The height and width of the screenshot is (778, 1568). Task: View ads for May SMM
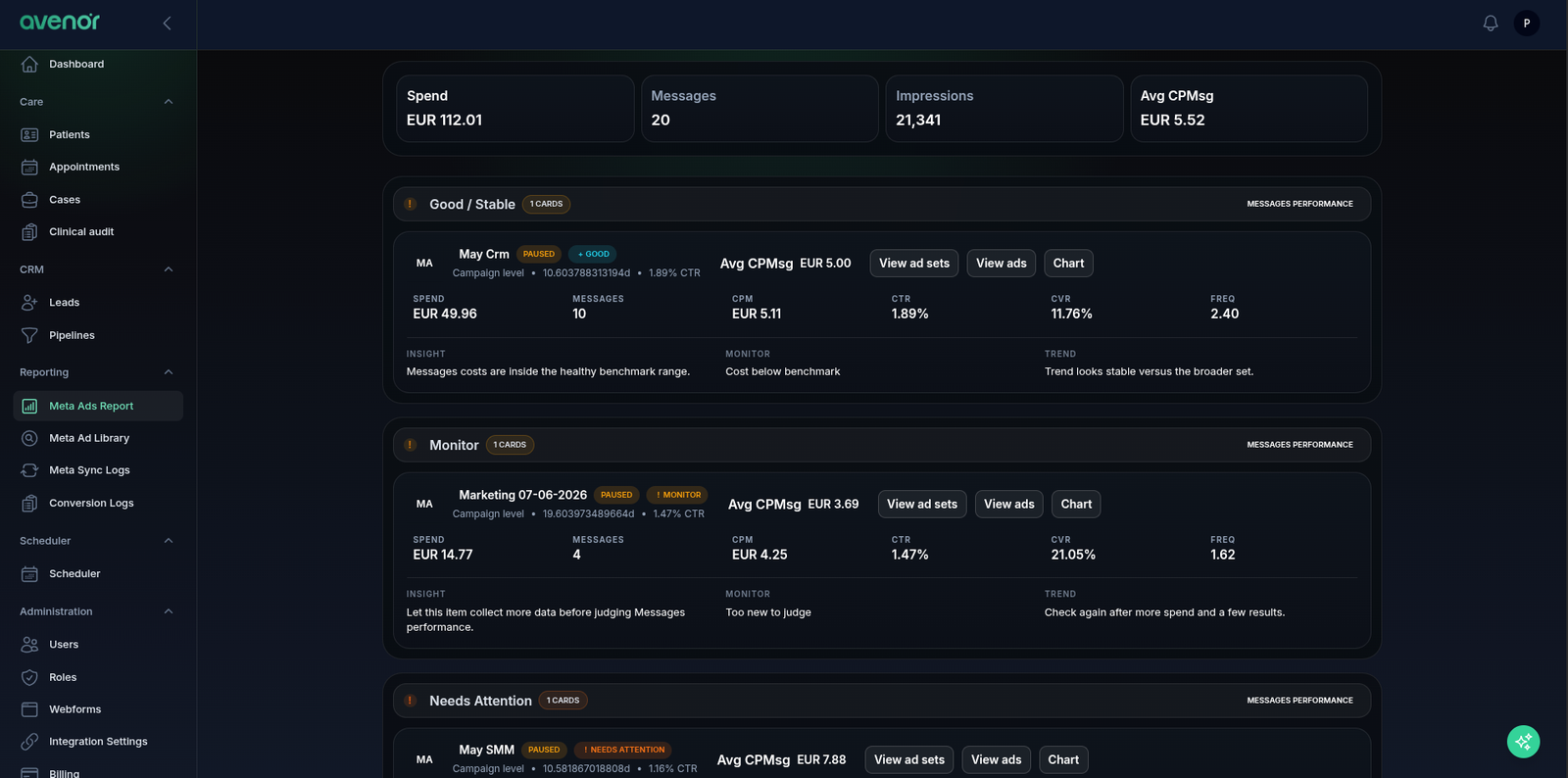[997, 759]
